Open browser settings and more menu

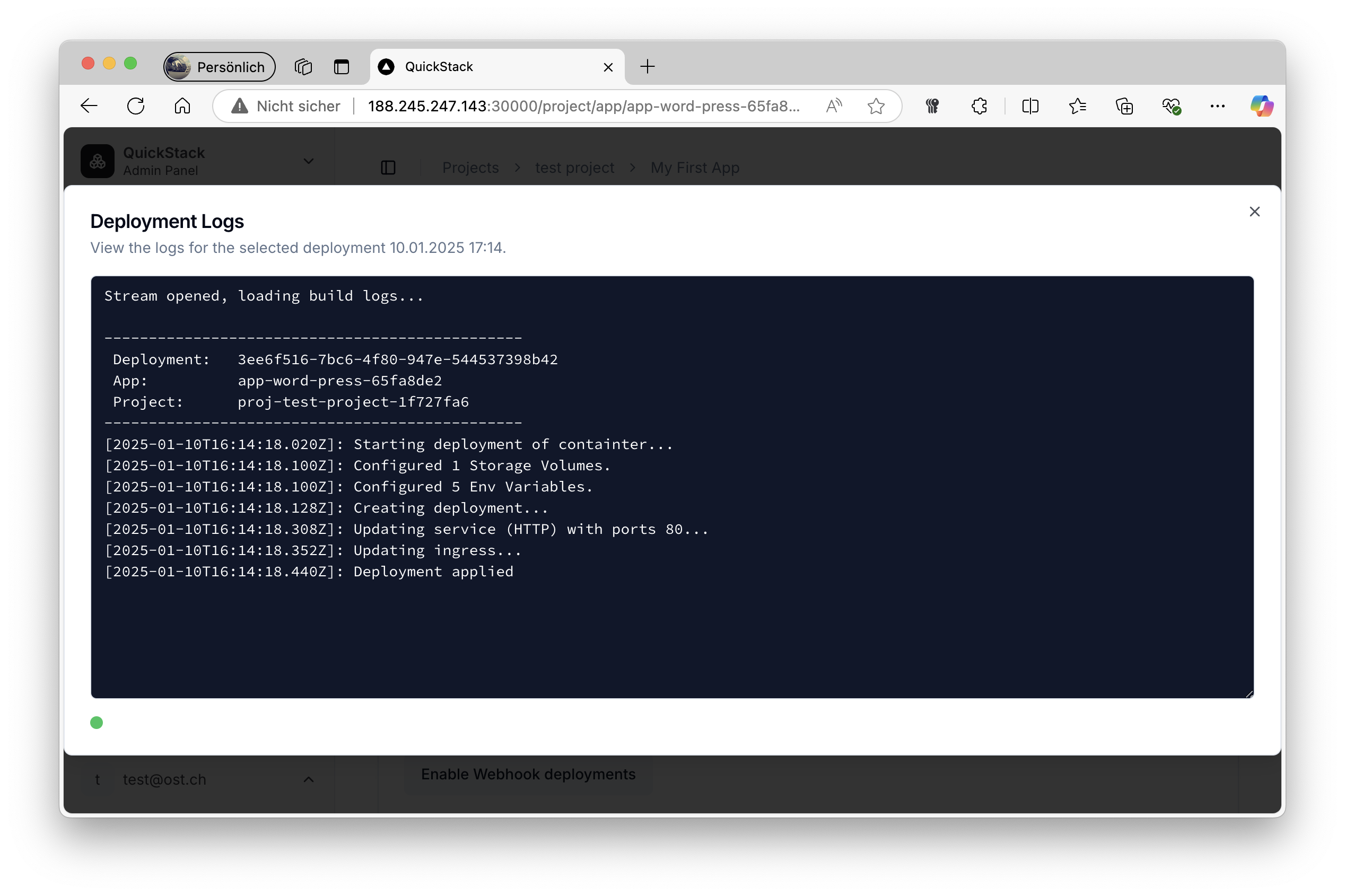(1217, 106)
